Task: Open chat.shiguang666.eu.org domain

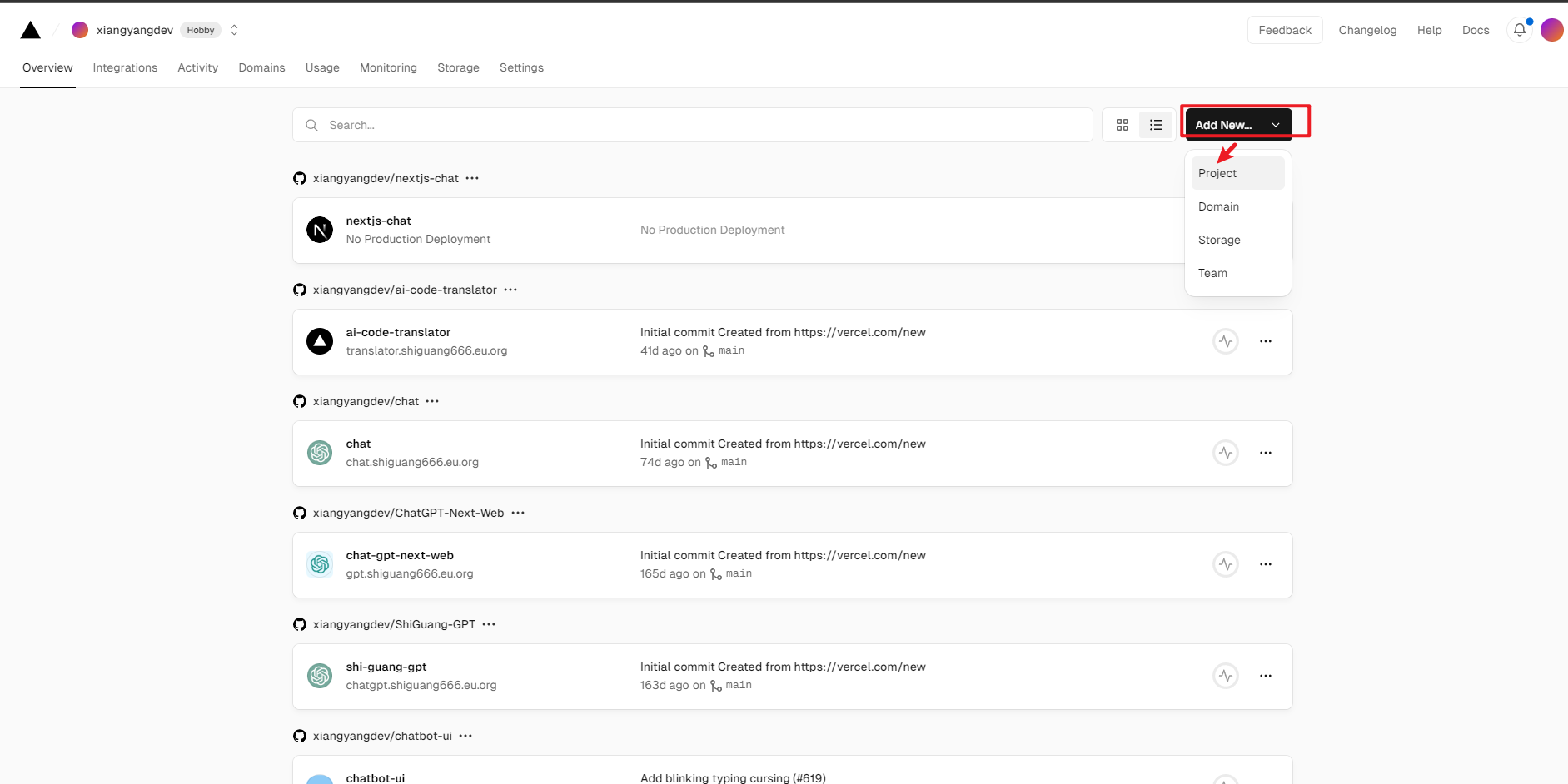Action: click(x=412, y=462)
